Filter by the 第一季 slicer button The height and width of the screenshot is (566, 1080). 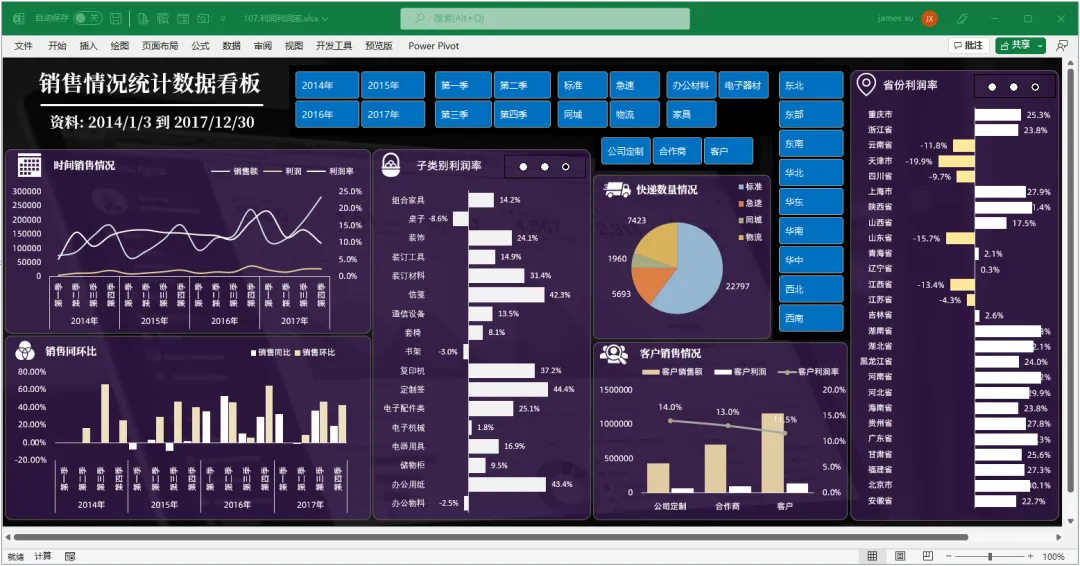(x=463, y=85)
